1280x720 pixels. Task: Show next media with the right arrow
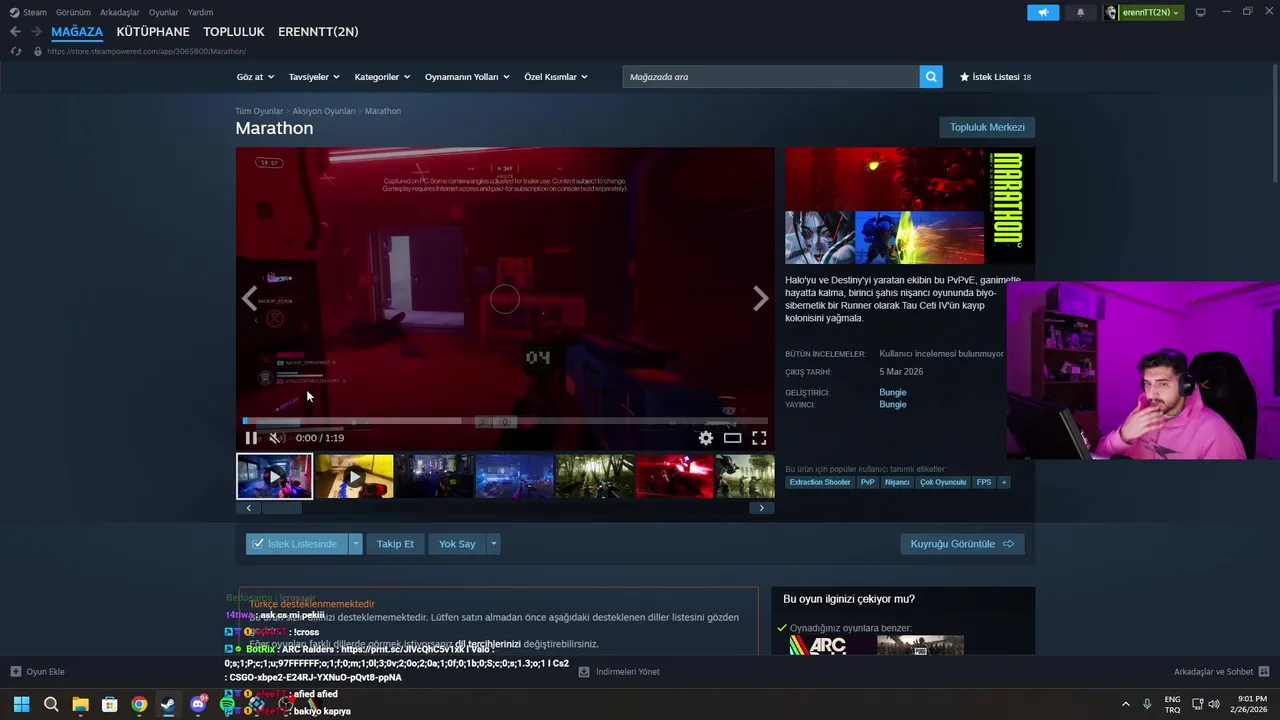point(760,298)
